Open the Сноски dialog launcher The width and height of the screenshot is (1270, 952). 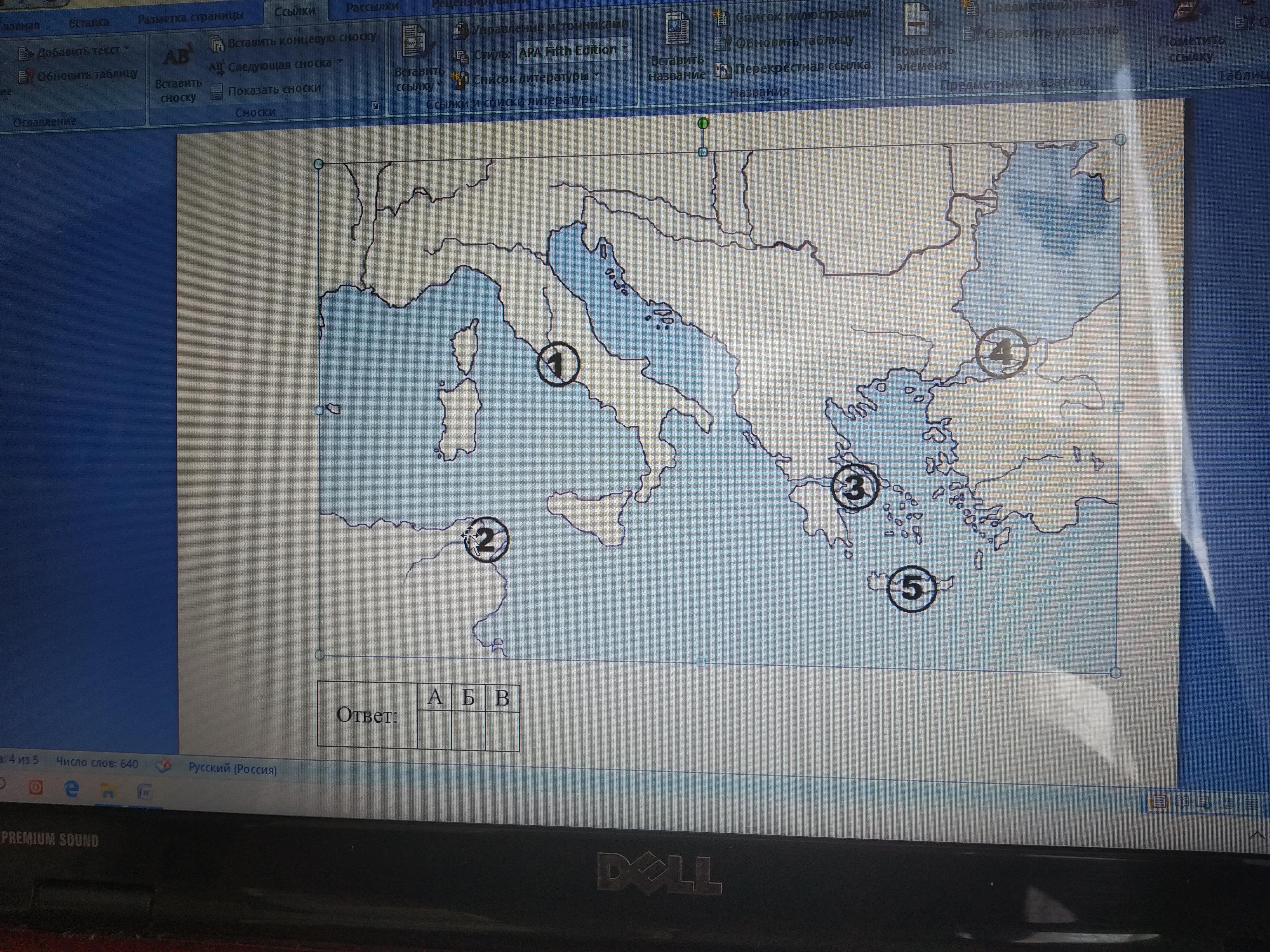click(x=374, y=106)
